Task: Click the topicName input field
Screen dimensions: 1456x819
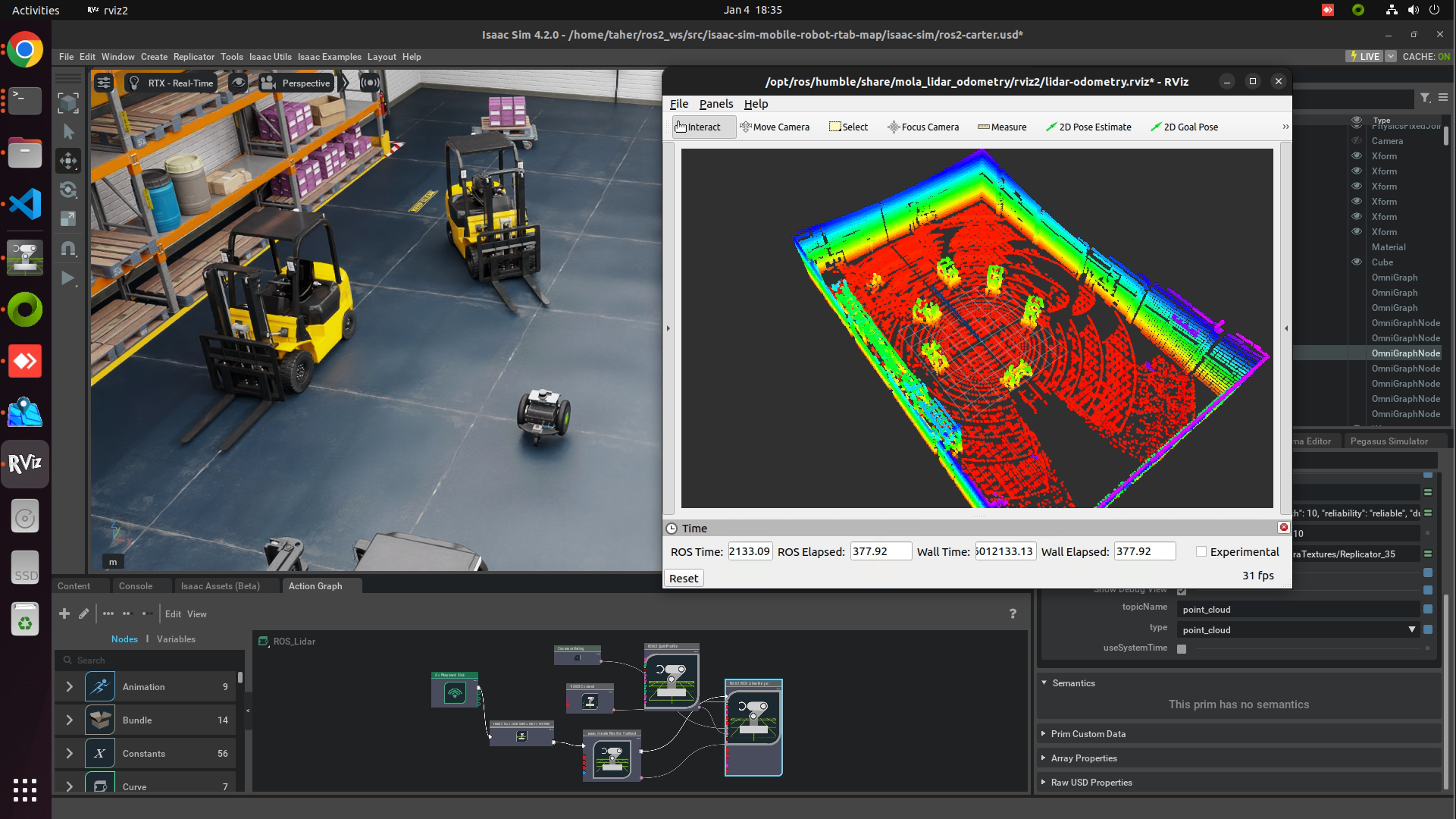Action: click(1296, 609)
